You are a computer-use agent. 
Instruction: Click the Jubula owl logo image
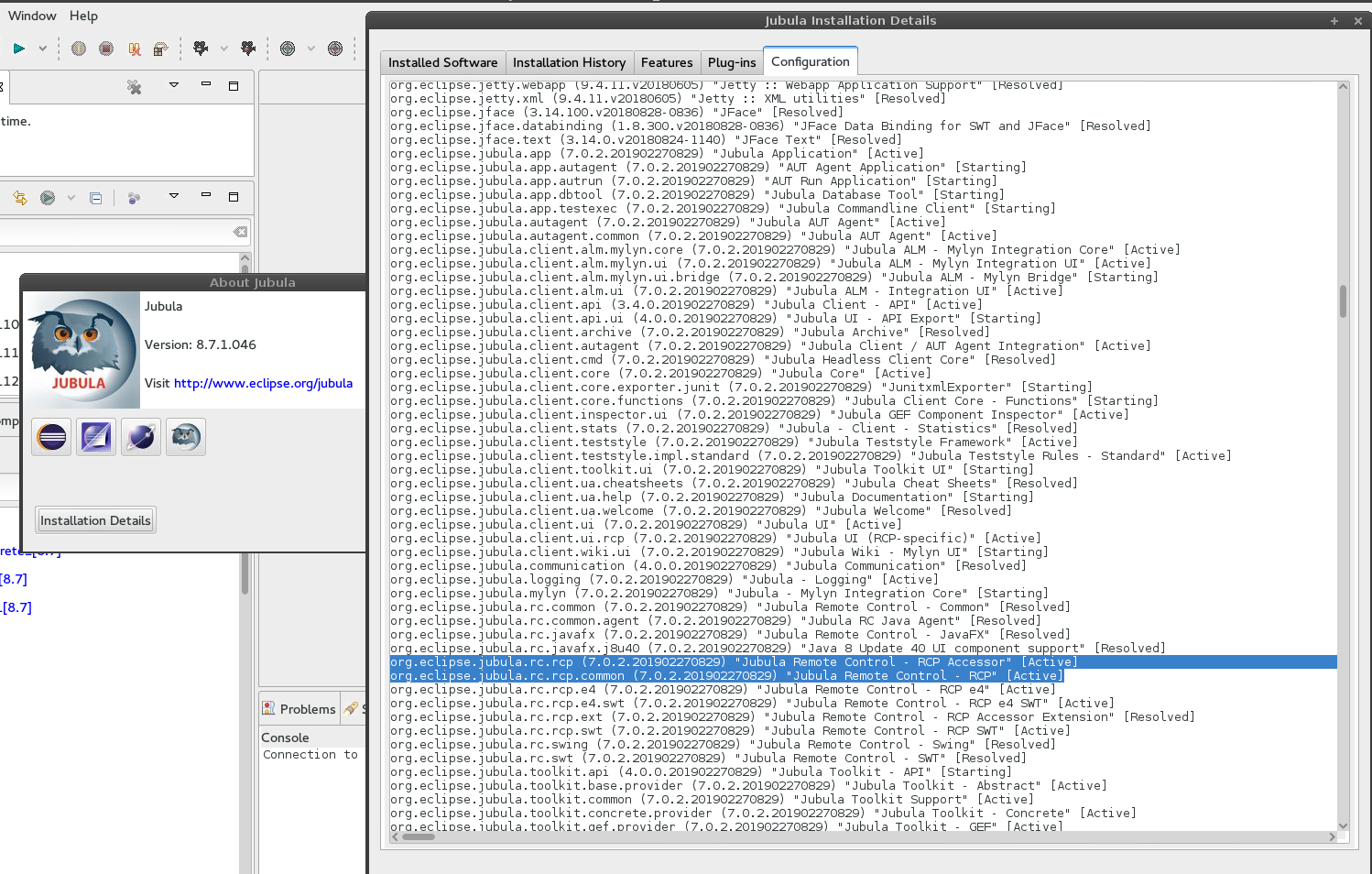tap(82, 350)
